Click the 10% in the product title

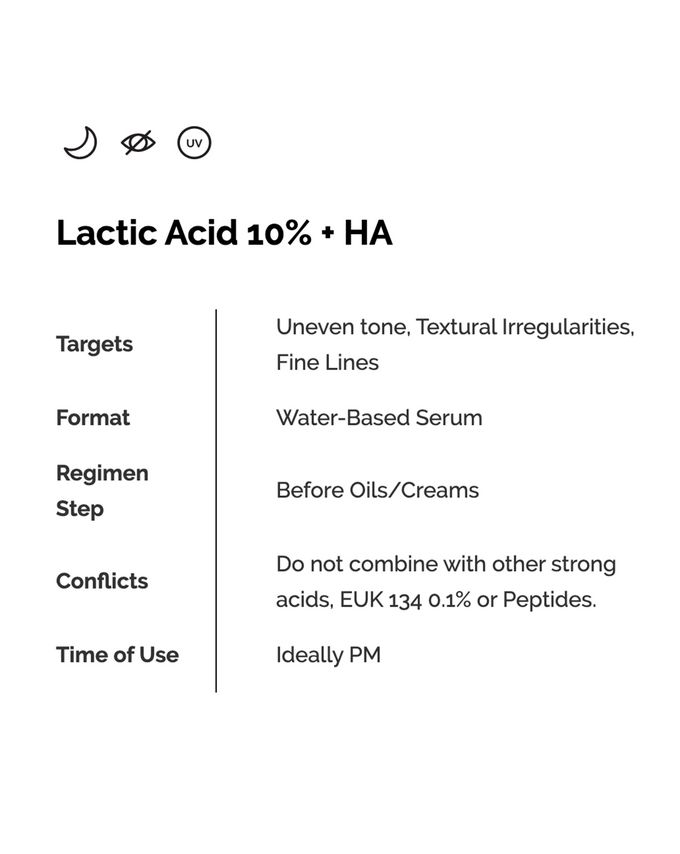click(279, 234)
